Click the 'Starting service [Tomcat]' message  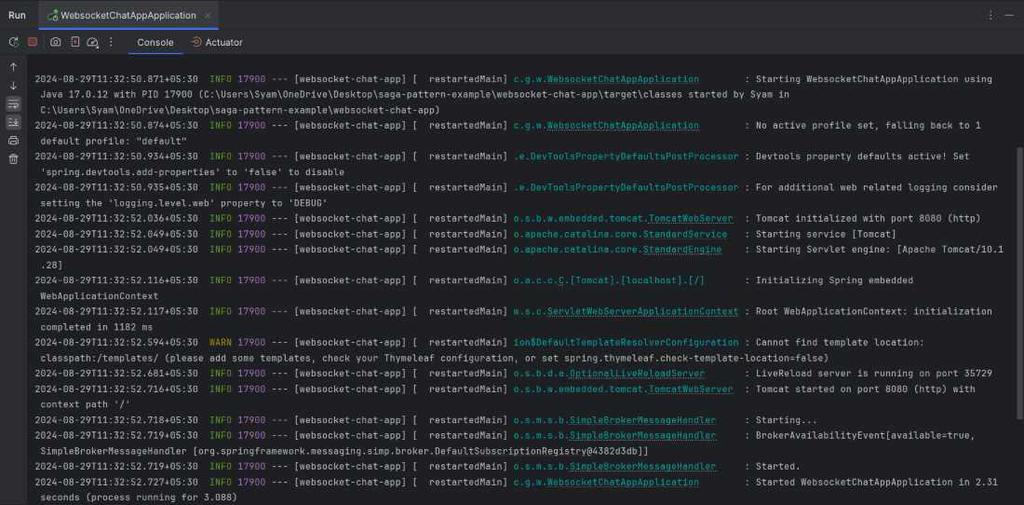coord(825,234)
